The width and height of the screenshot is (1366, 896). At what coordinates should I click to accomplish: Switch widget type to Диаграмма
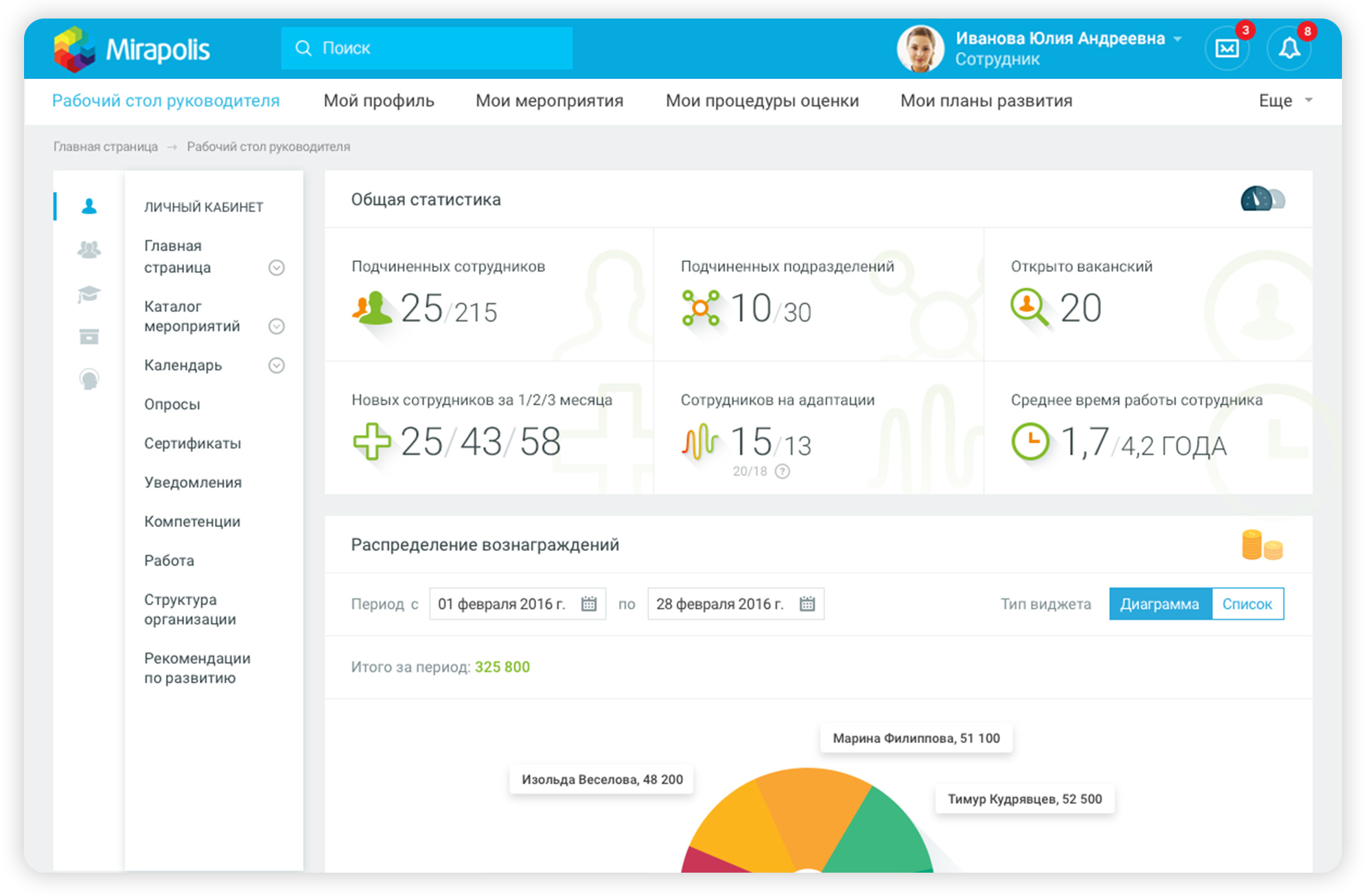(x=1159, y=604)
